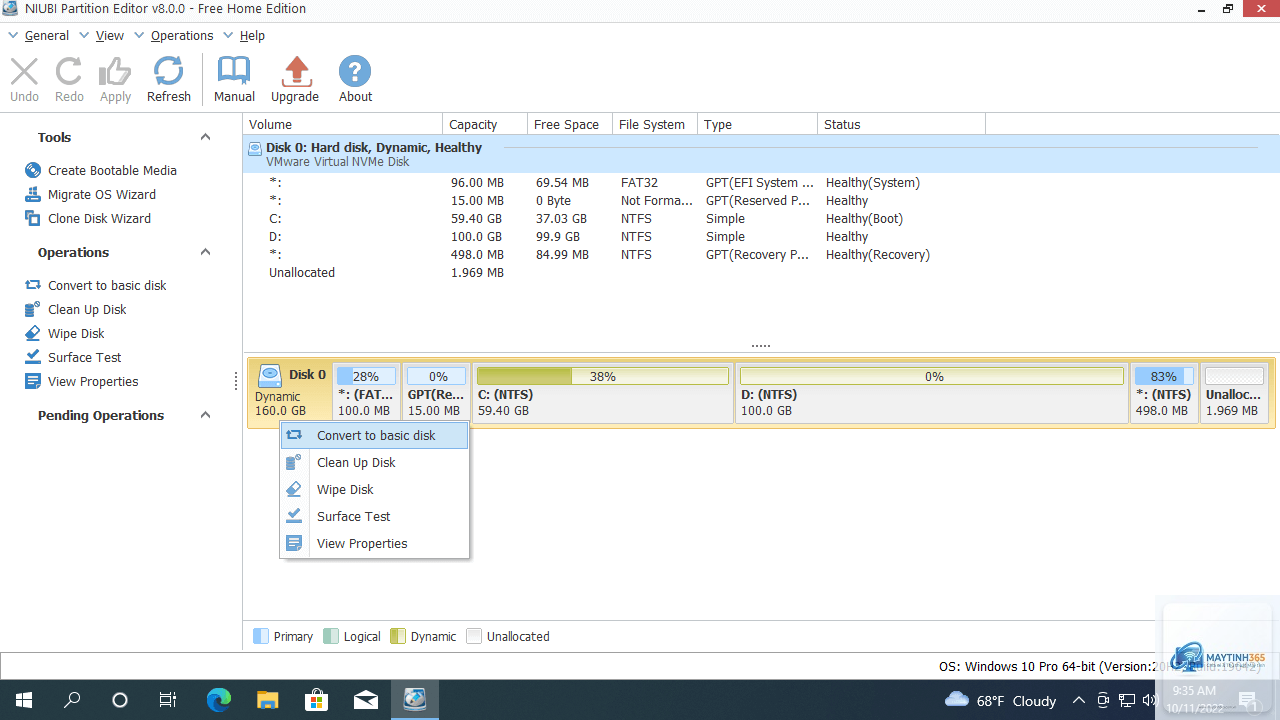Click the Apply thumbs-up icon
Image resolution: width=1280 pixels, height=720 pixels.
pyautogui.click(x=115, y=72)
